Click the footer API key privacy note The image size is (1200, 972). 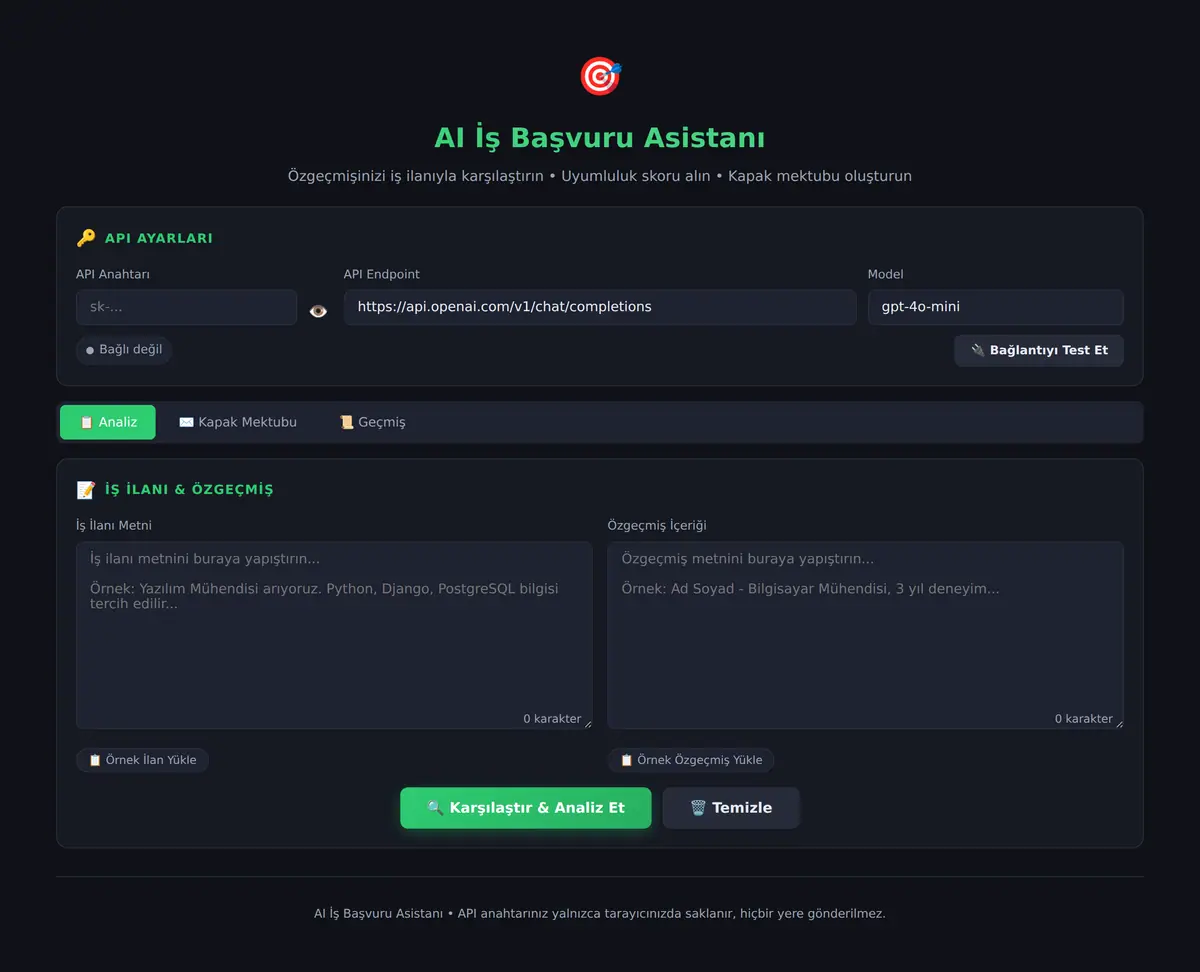[600, 913]
